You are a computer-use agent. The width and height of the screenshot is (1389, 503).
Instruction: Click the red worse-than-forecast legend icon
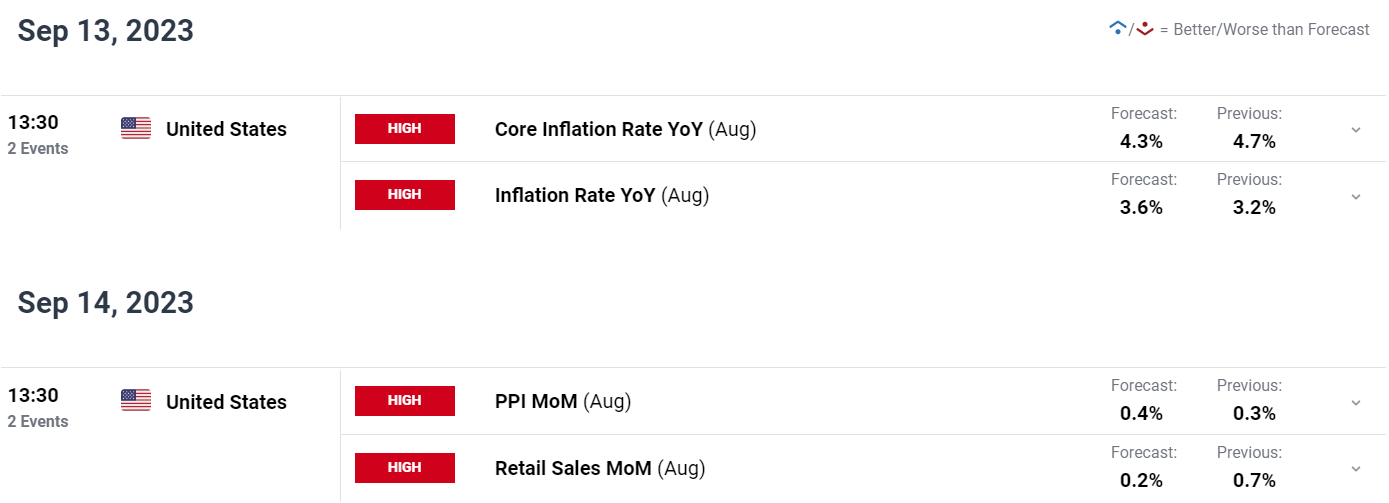click(1145, 29)
